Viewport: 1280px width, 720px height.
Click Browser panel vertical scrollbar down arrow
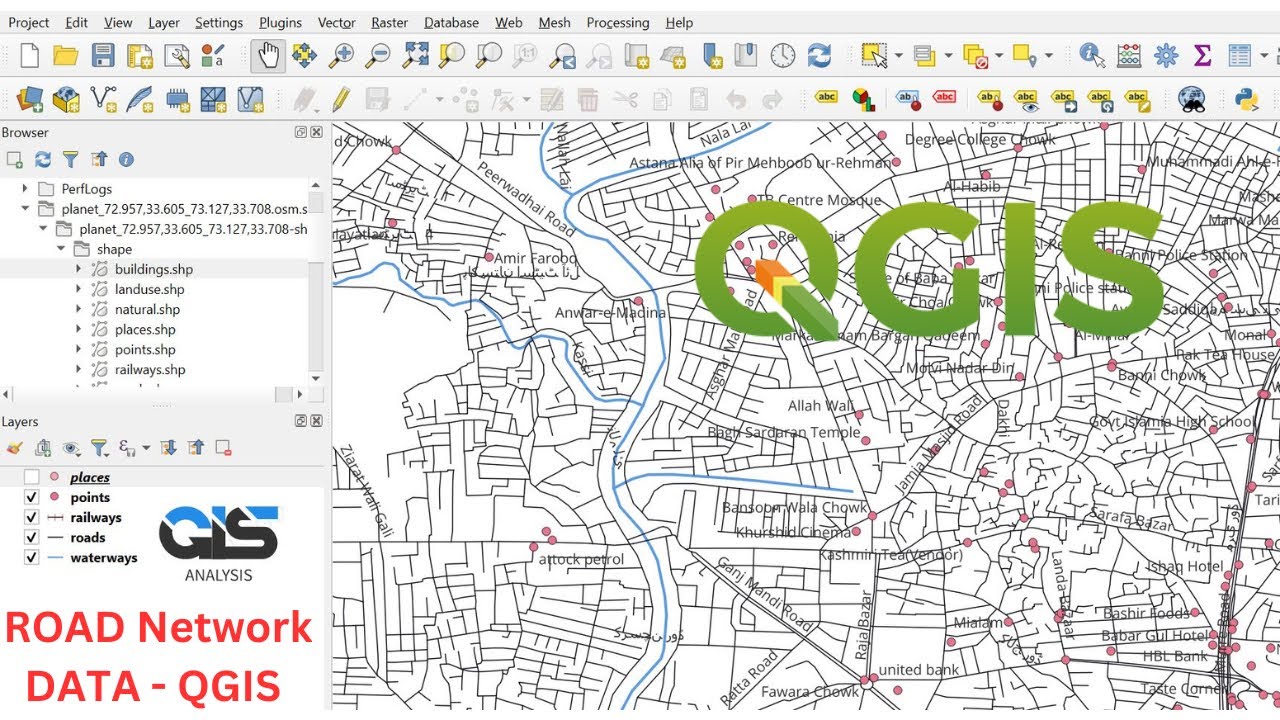click(316, 378)
